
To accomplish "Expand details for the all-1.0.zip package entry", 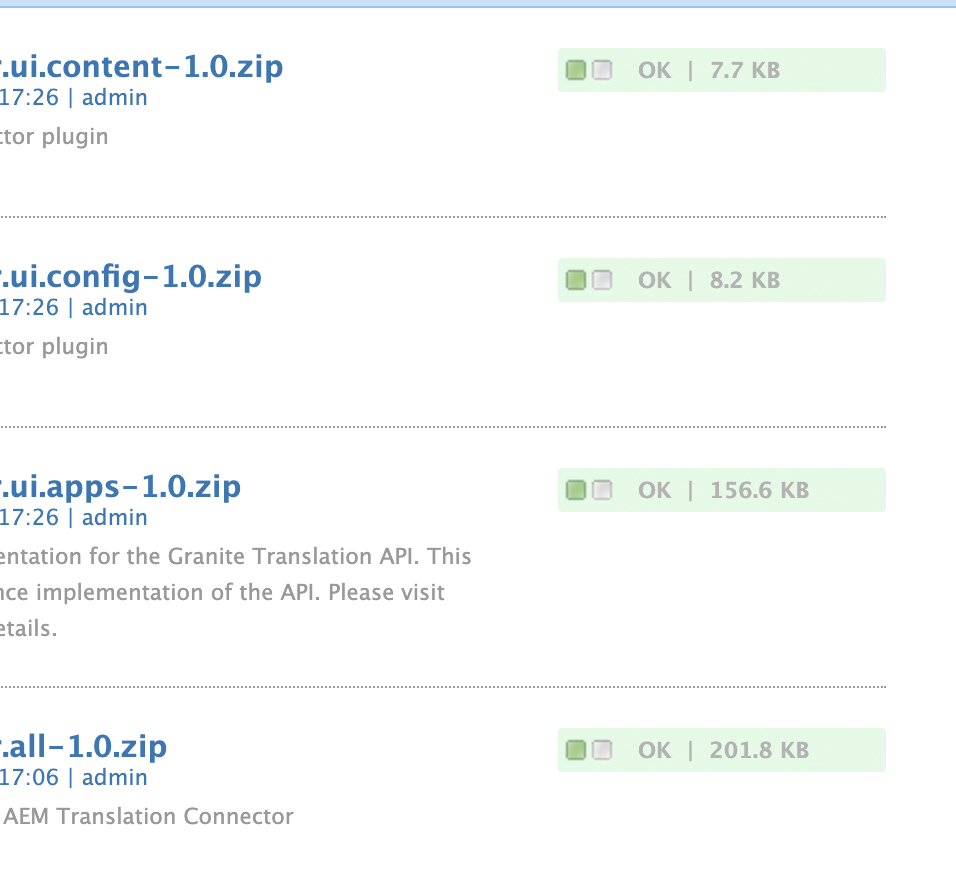I will tap(83, 747).
